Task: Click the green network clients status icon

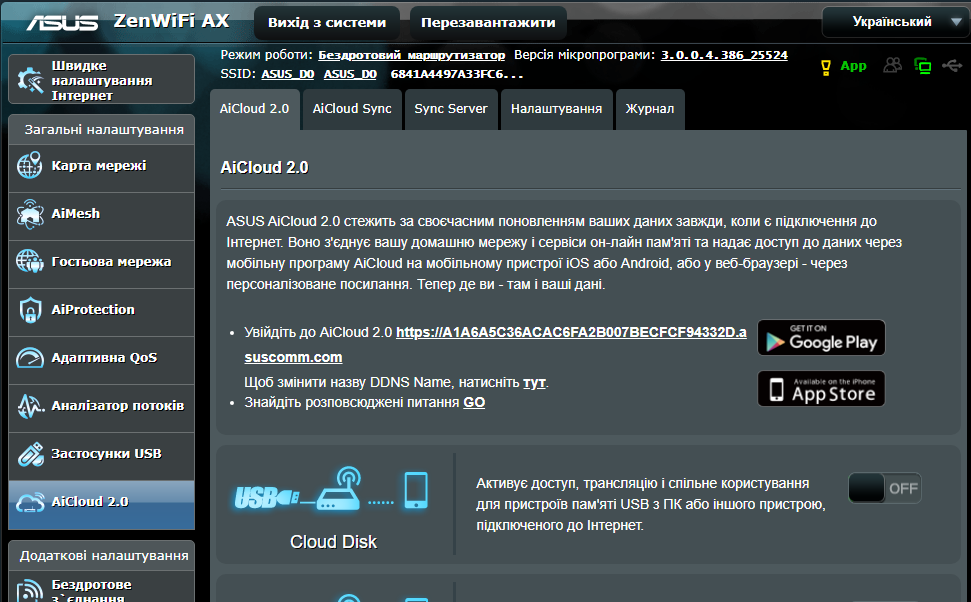Action: pyautogui.click(x=923, y=66)
